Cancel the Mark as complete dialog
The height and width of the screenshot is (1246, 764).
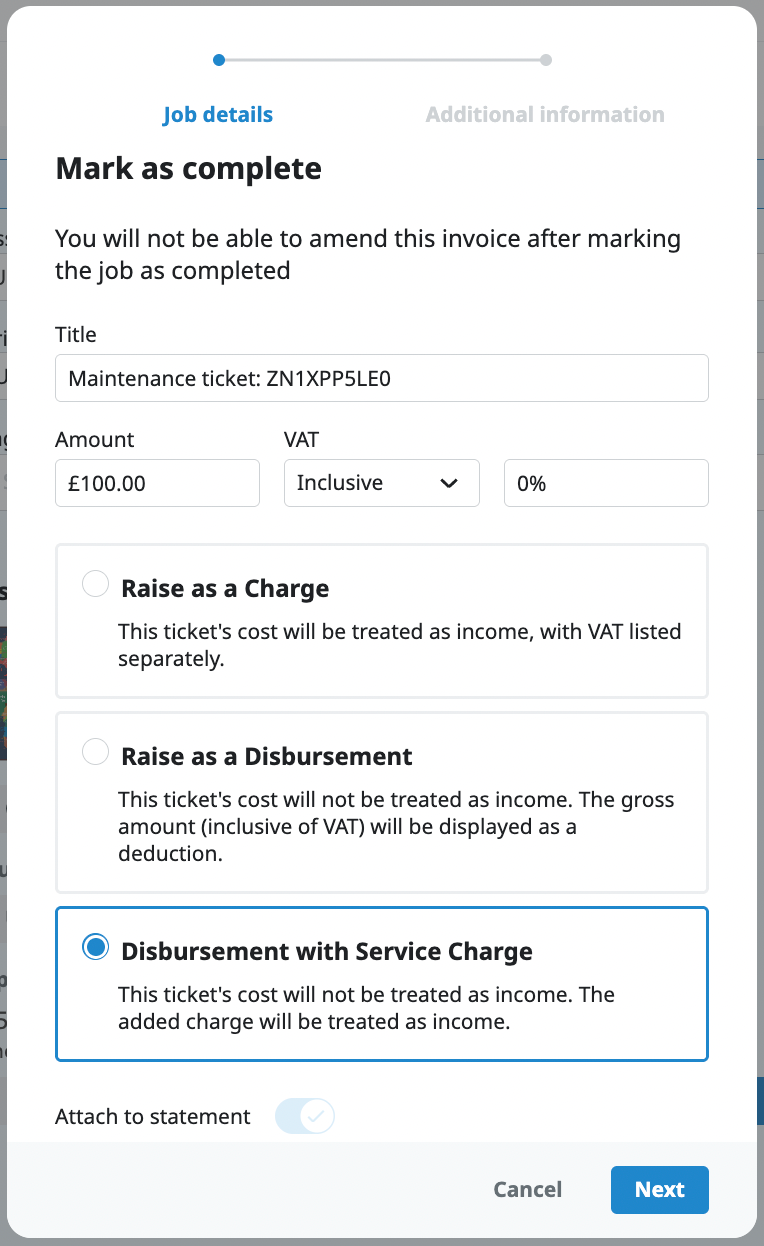click(x=527, y=1190)
